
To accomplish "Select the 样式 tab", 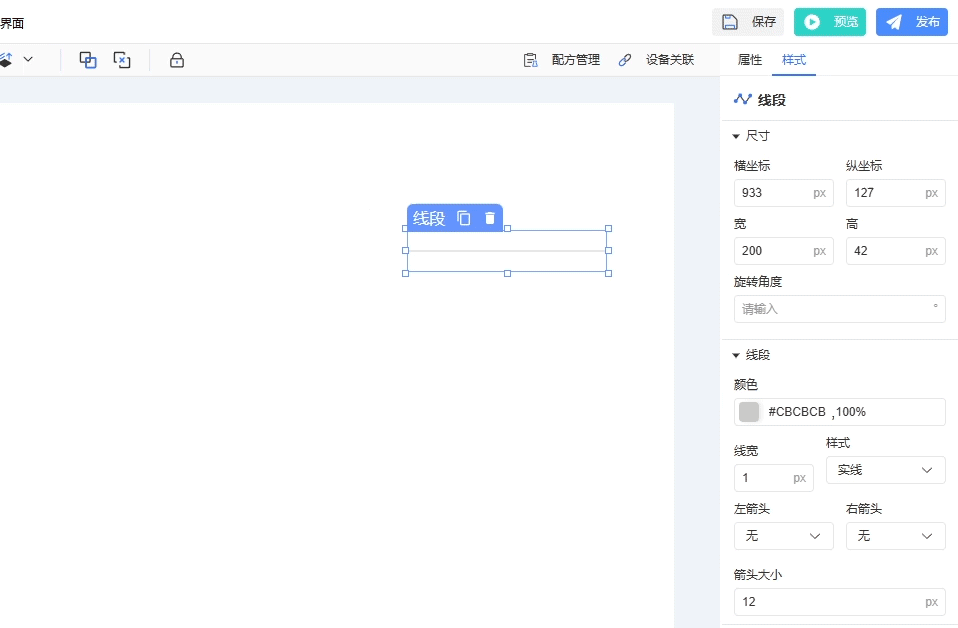I will click(x=794, y=60).
